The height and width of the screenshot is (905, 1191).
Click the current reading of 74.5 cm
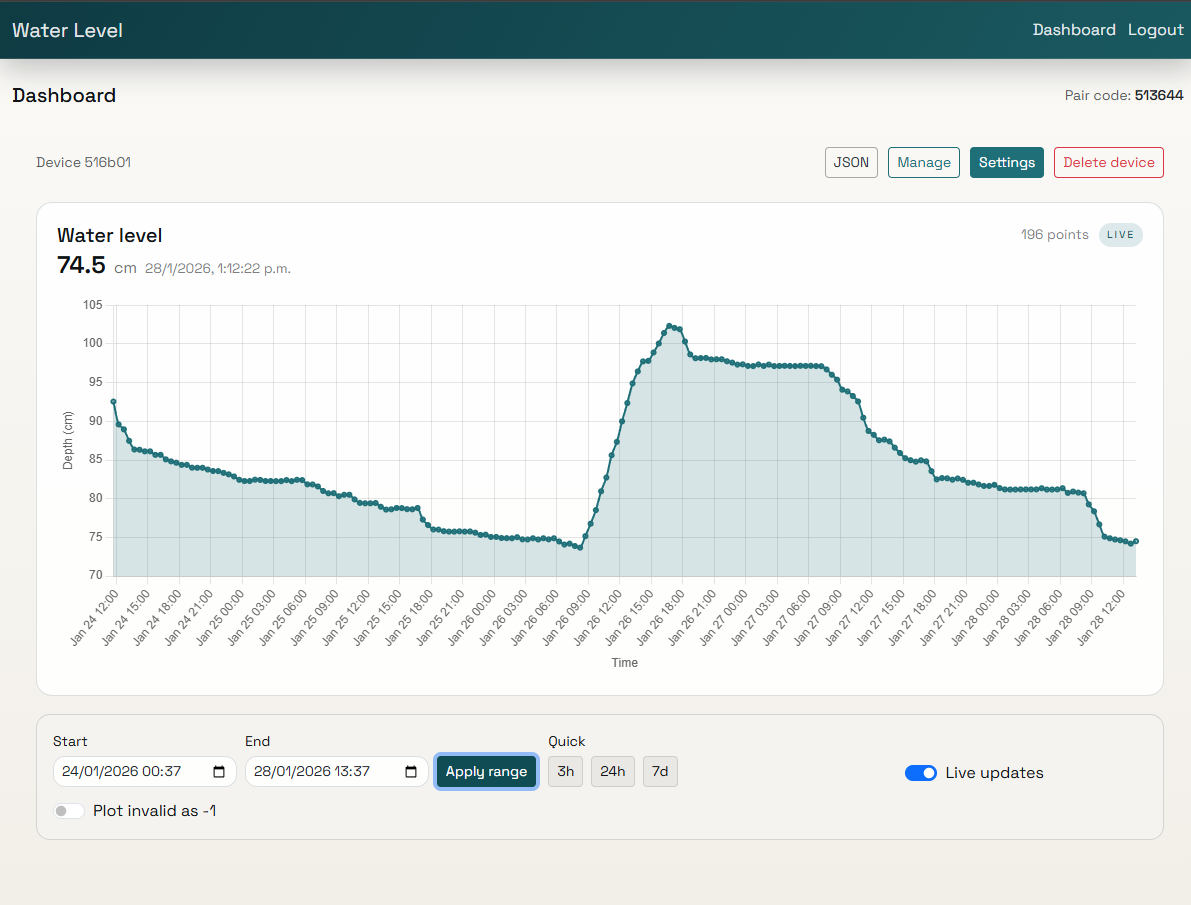tap(80, 266)
